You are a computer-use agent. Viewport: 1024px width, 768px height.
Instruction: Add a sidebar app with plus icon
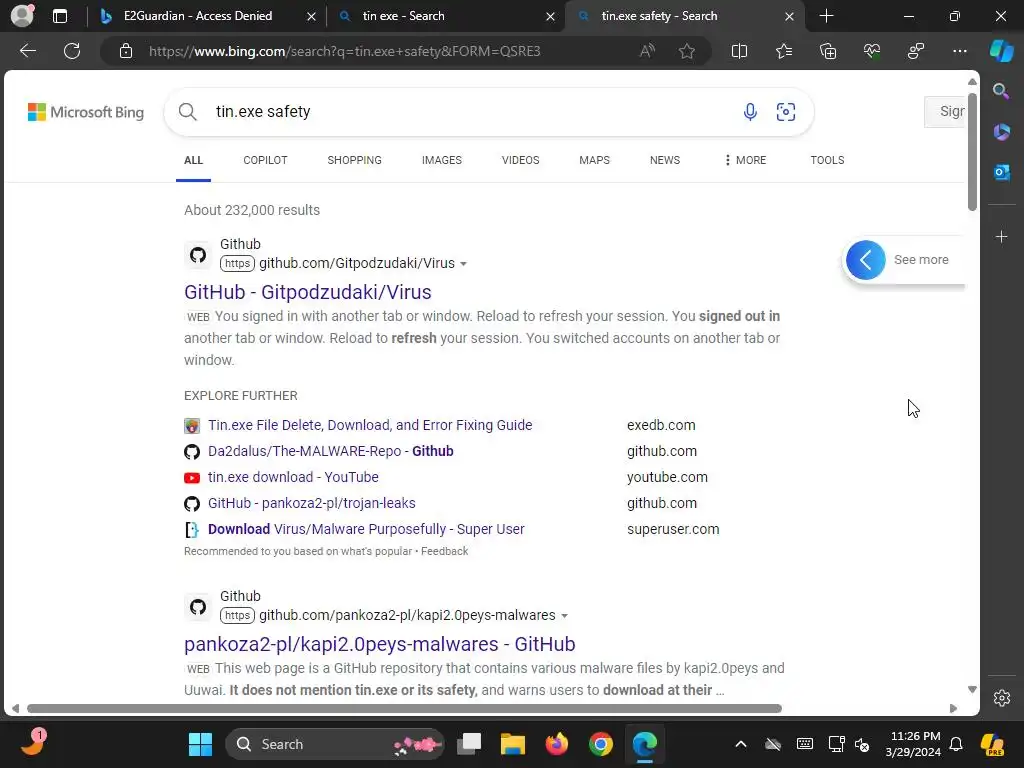point(1001,236)
